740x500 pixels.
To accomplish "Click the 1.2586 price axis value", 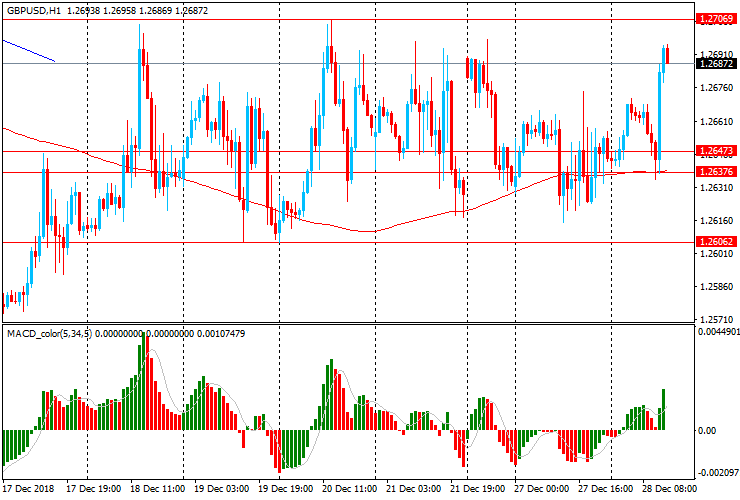I will pyautogui.click(x=714, y=287).
